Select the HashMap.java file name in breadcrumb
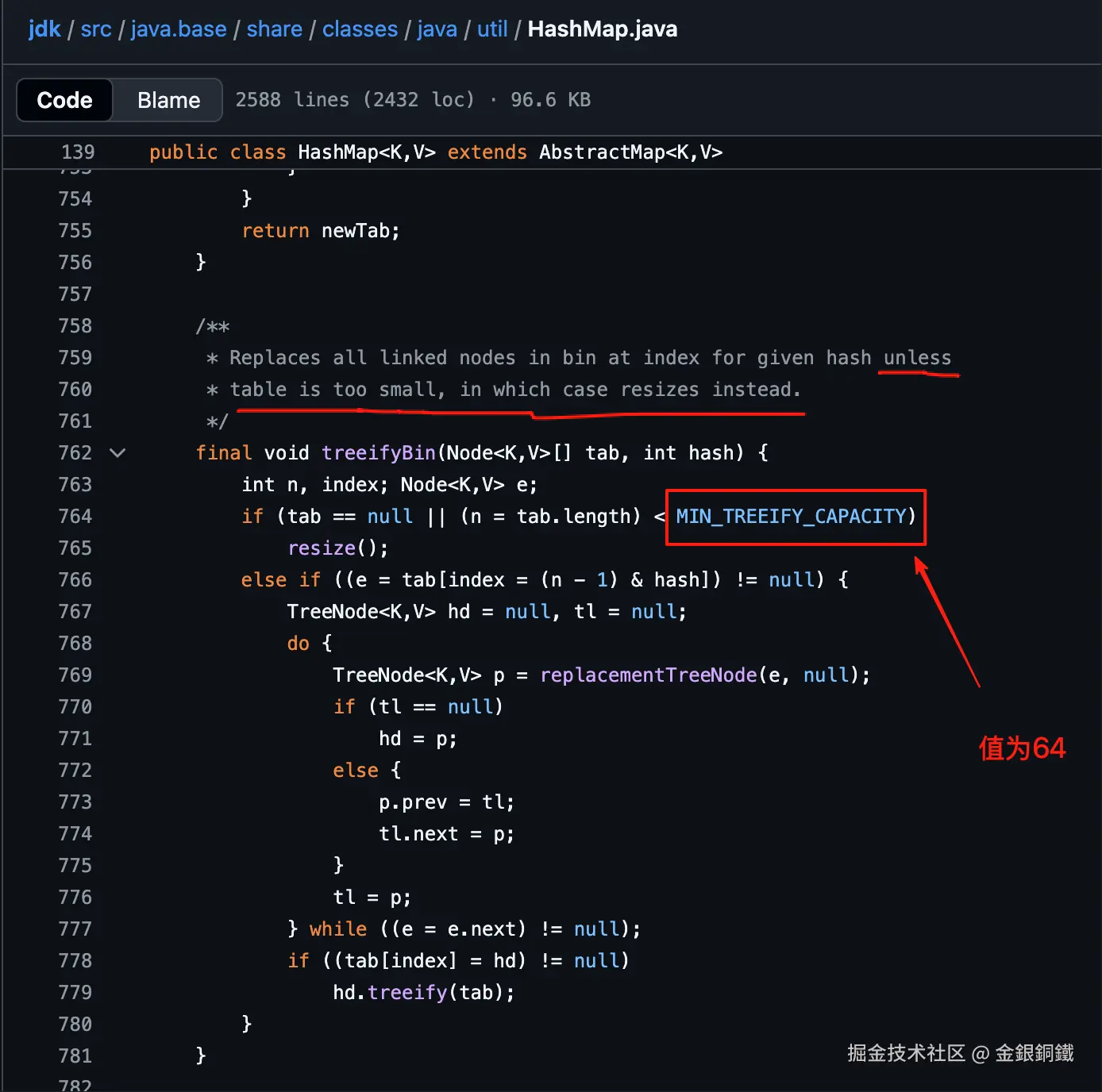 (x=603, y=29)
